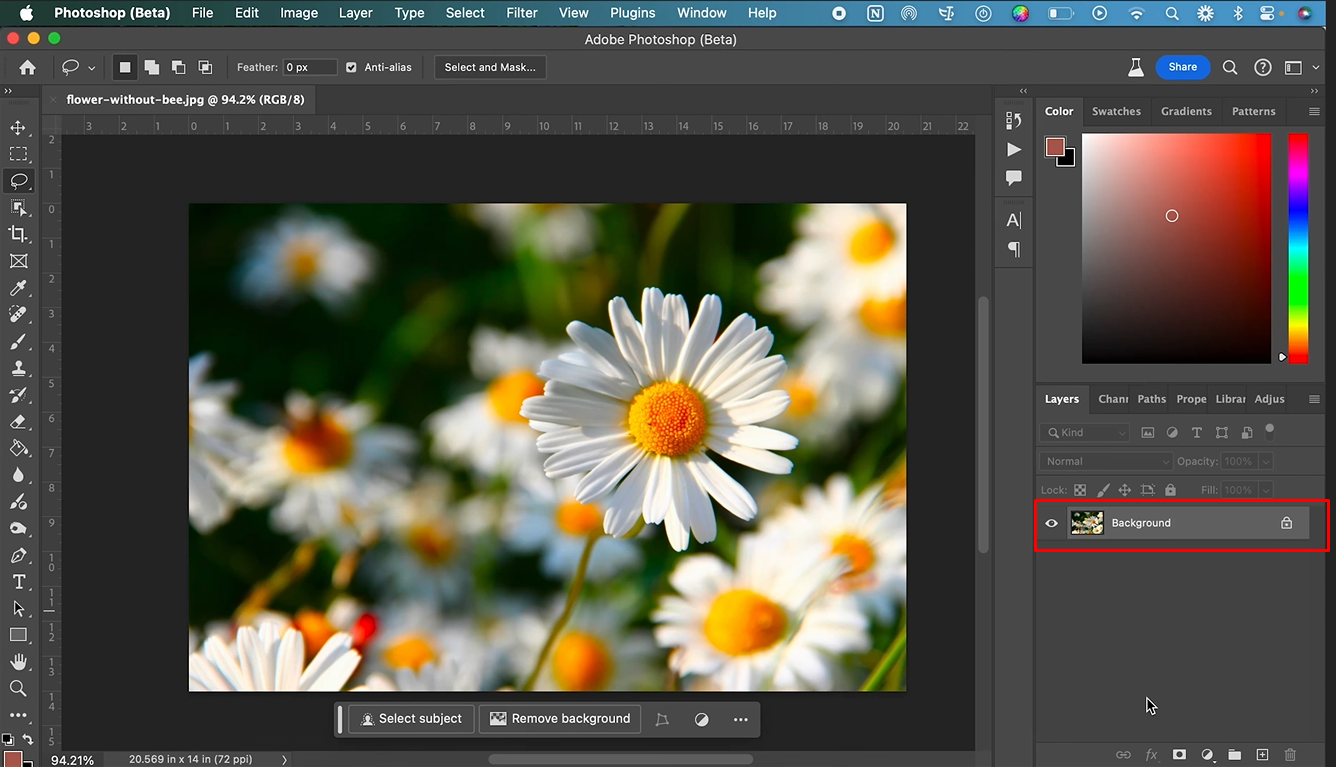Pick the Eyedropper tool
The height and width of the screenshot is (767, 1336).
(19, 288)
